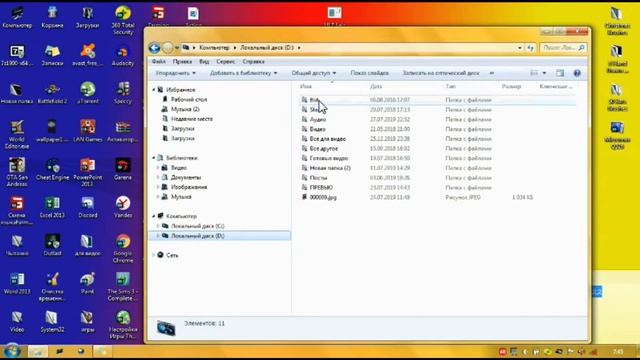Select Недавние места in Избранное
Image resolution: width=640 pixels, height=360 pixels.
pos(191,119)
